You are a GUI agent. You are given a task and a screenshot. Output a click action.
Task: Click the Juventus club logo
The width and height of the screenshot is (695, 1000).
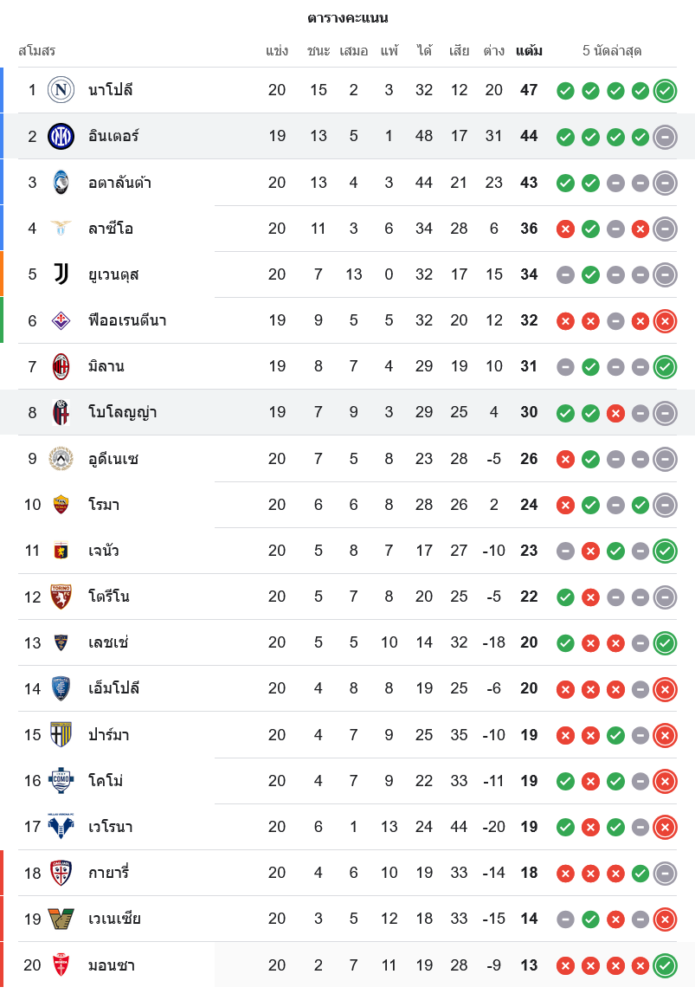61,274
